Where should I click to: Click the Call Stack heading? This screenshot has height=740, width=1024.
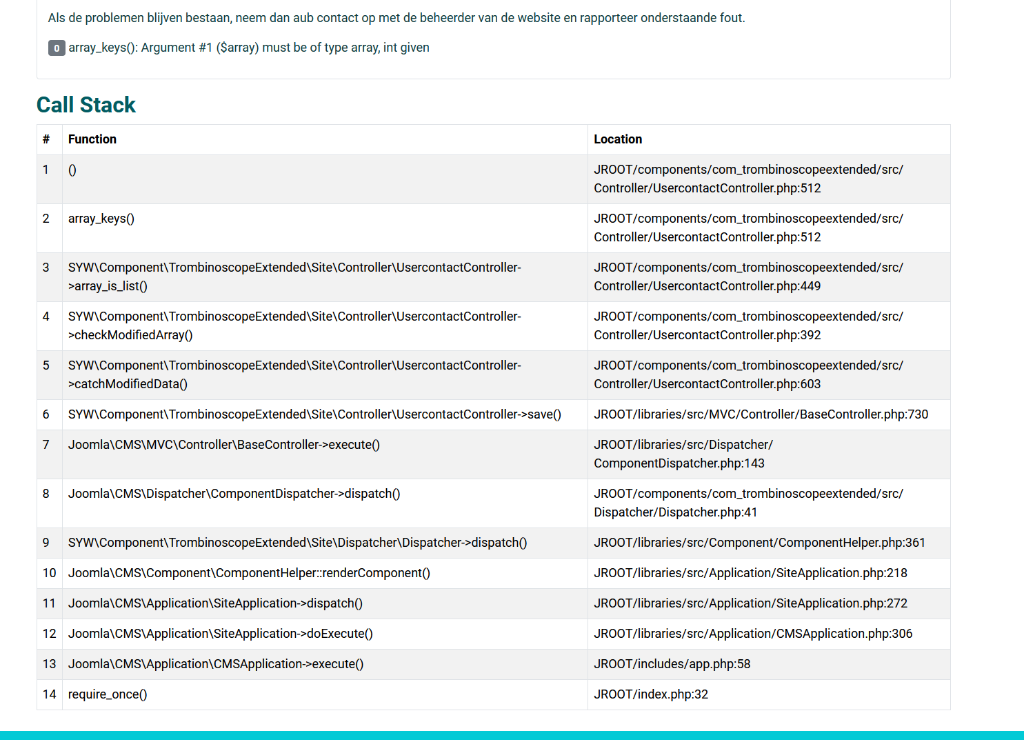click(86, 105)
